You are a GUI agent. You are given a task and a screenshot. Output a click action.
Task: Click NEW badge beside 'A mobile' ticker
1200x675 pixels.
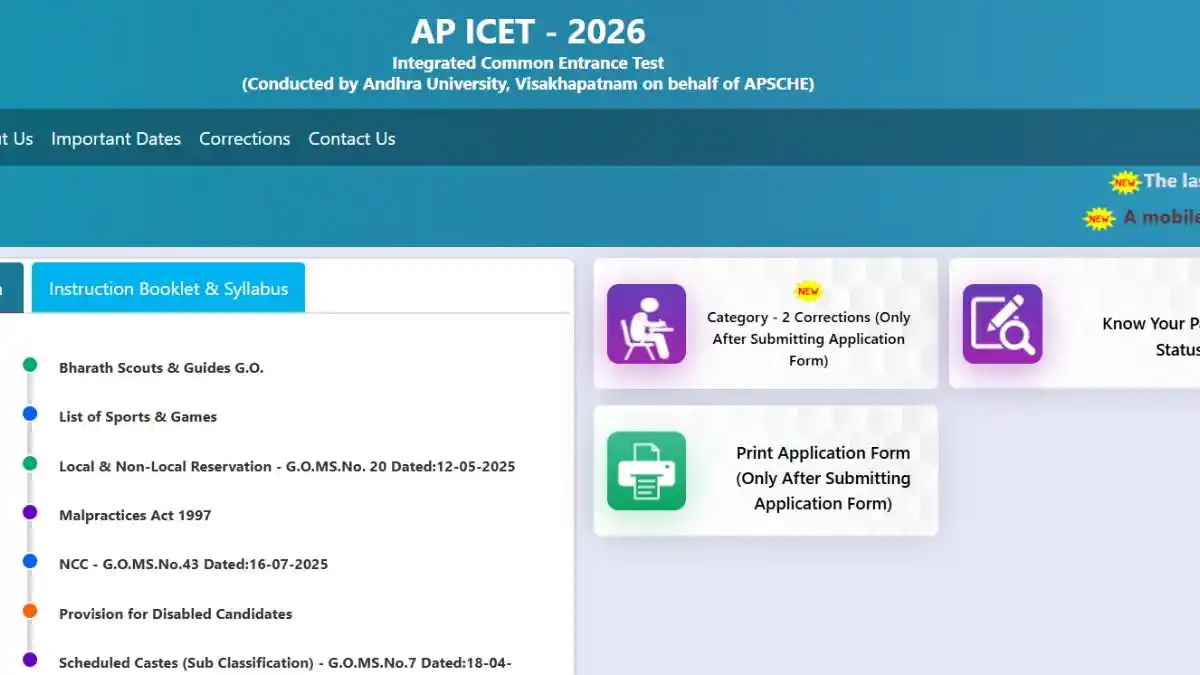[1100, 218]
